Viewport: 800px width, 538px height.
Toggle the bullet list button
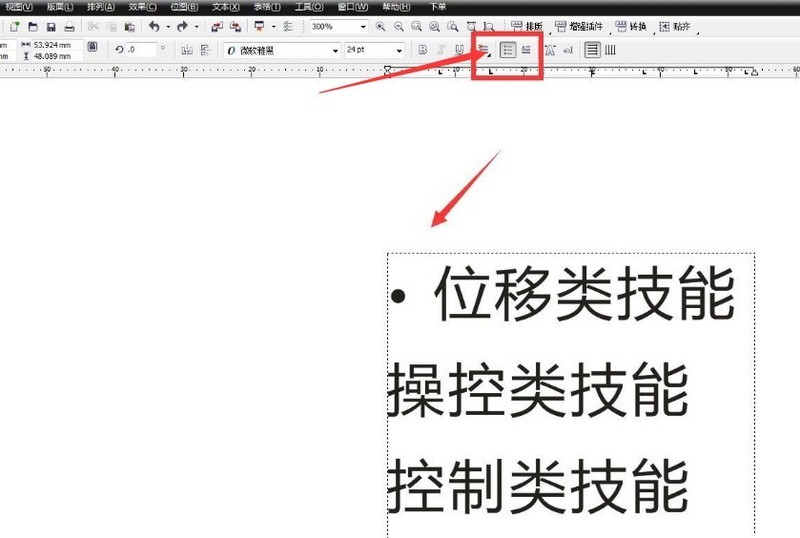pos(508,50)
